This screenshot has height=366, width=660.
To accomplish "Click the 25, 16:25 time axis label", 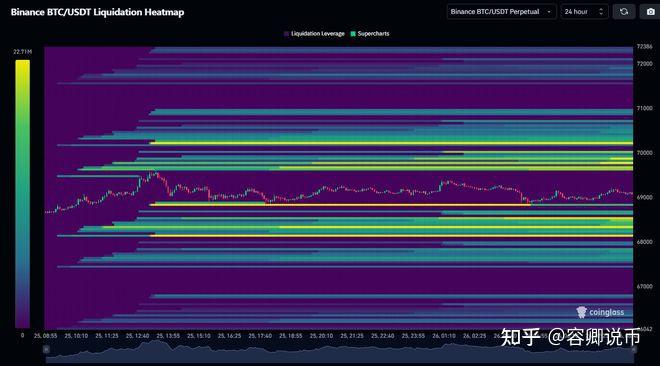I will (229, 336).
